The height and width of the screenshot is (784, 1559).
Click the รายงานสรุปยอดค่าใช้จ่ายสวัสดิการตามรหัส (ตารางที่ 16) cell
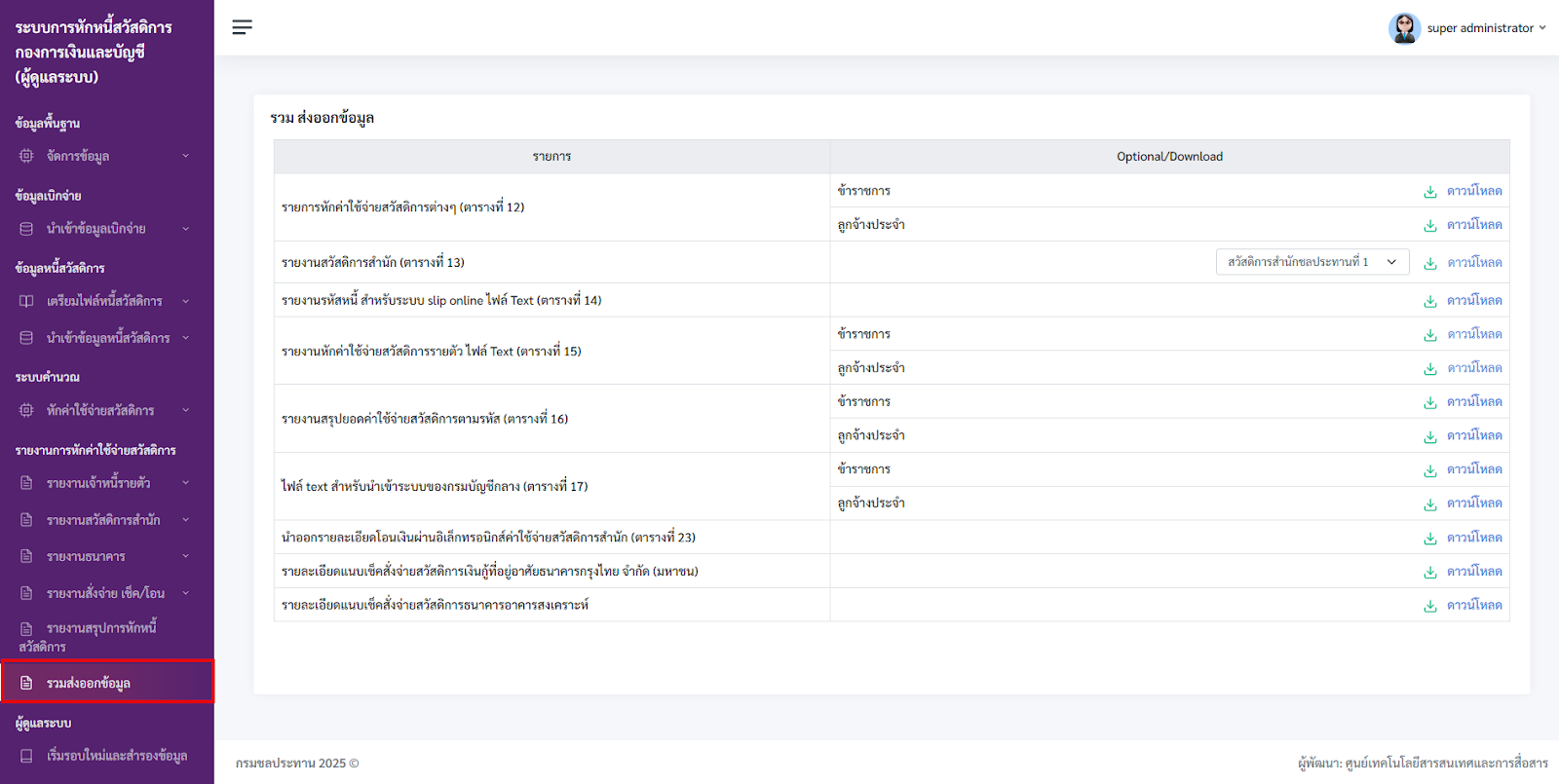[551, 419]
